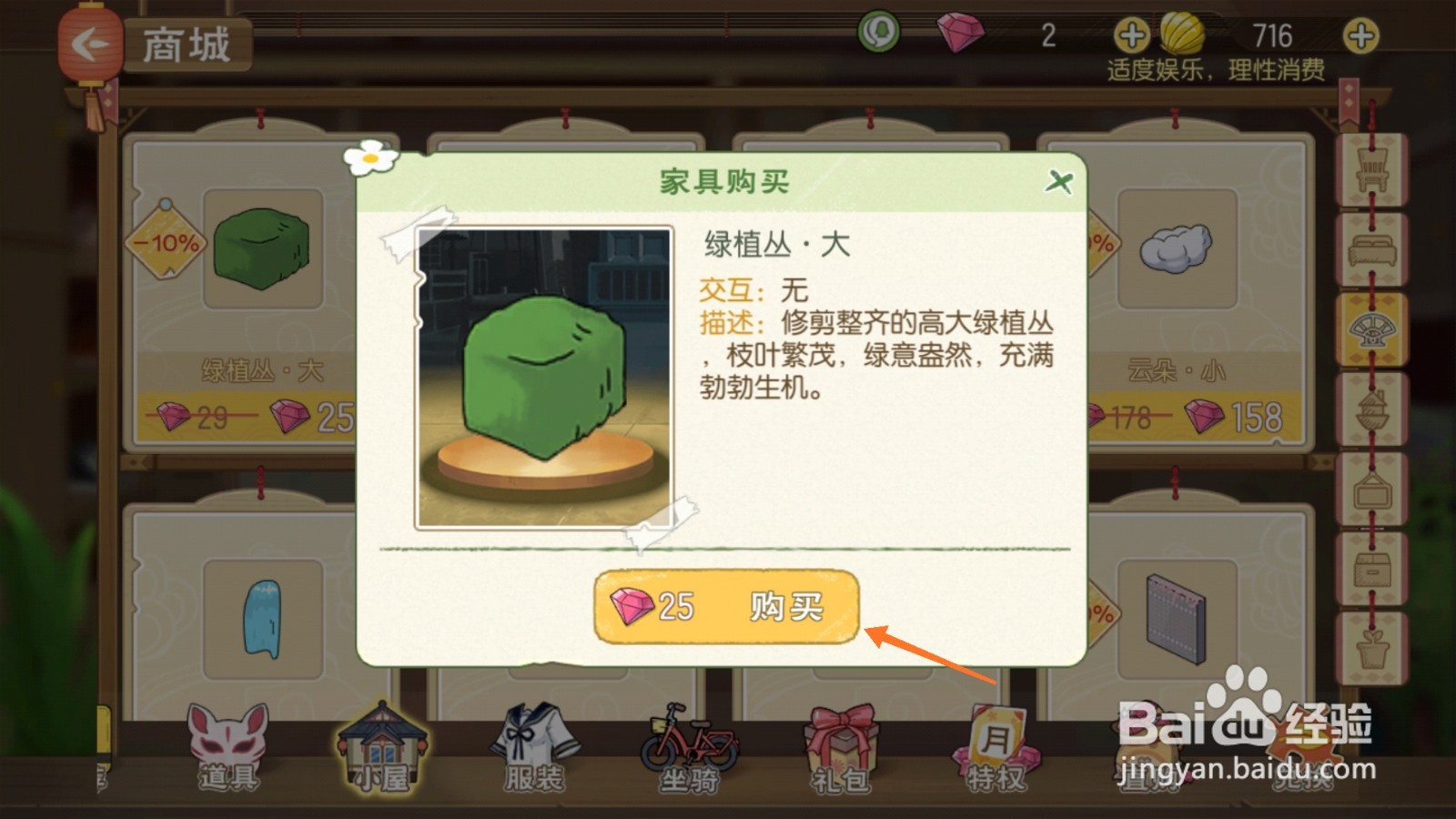This screenshot has width=1456, height=819.
Task: Select the 云朵·小 cloud item card
Action: [x=1199, y=291]
